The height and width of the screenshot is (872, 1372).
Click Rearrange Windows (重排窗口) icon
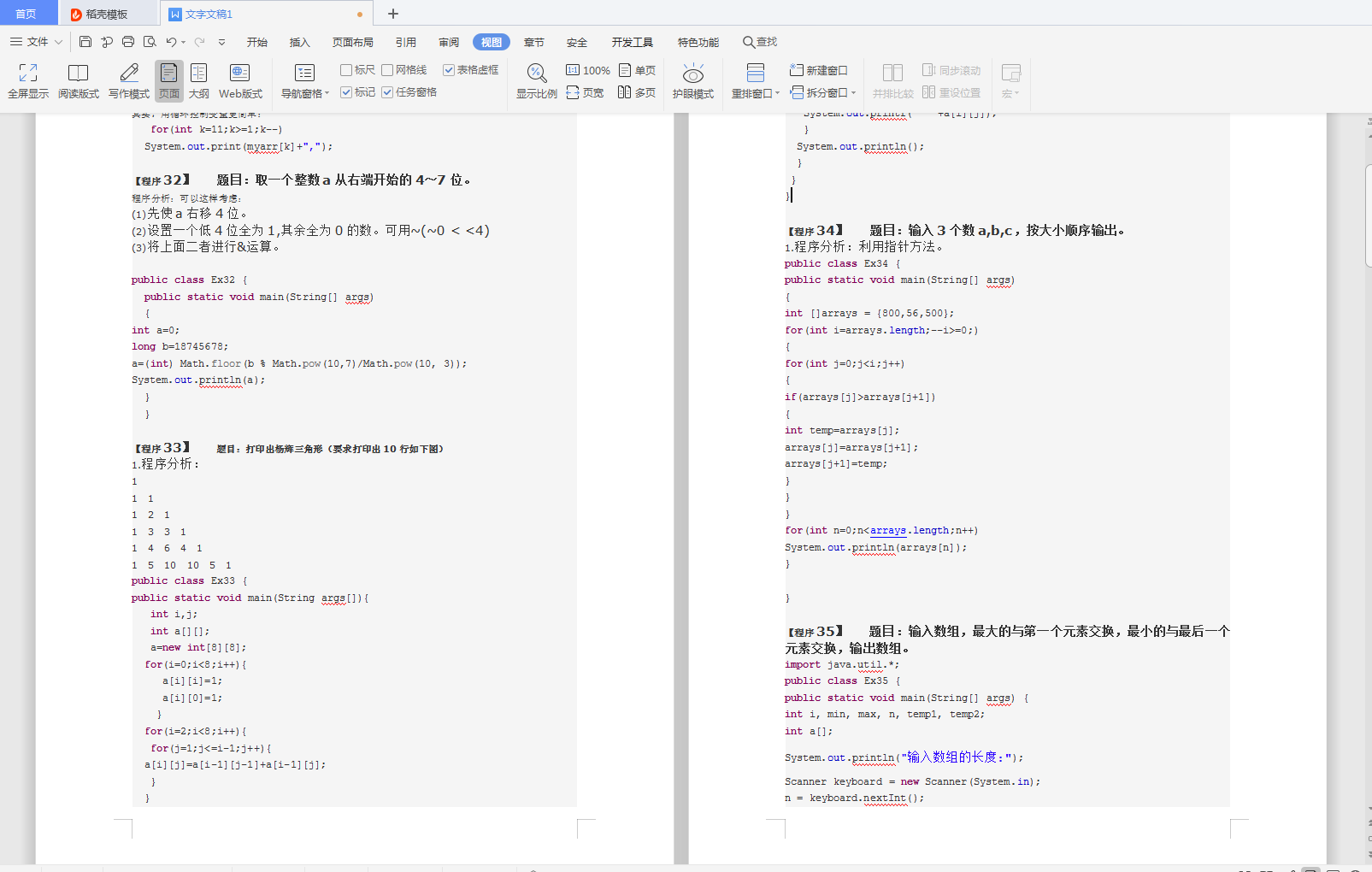point(755,75)
